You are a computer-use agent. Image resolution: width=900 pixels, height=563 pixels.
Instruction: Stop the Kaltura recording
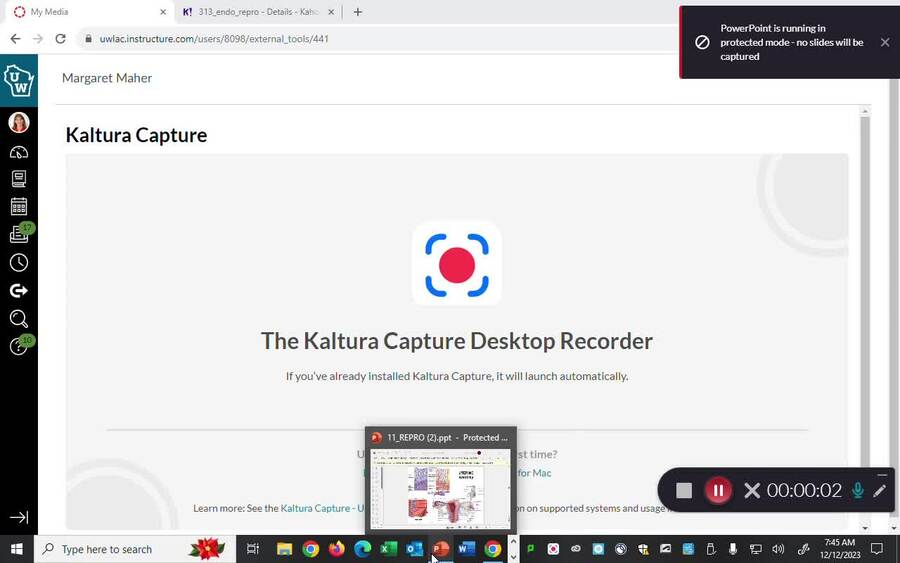[684, 491]
